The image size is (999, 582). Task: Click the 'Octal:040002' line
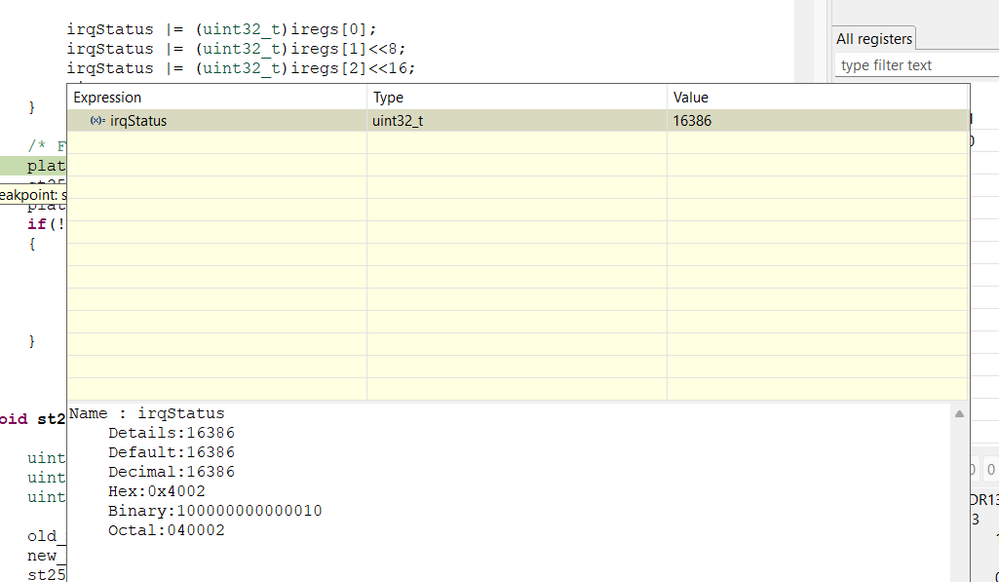(x=166, y=530)
